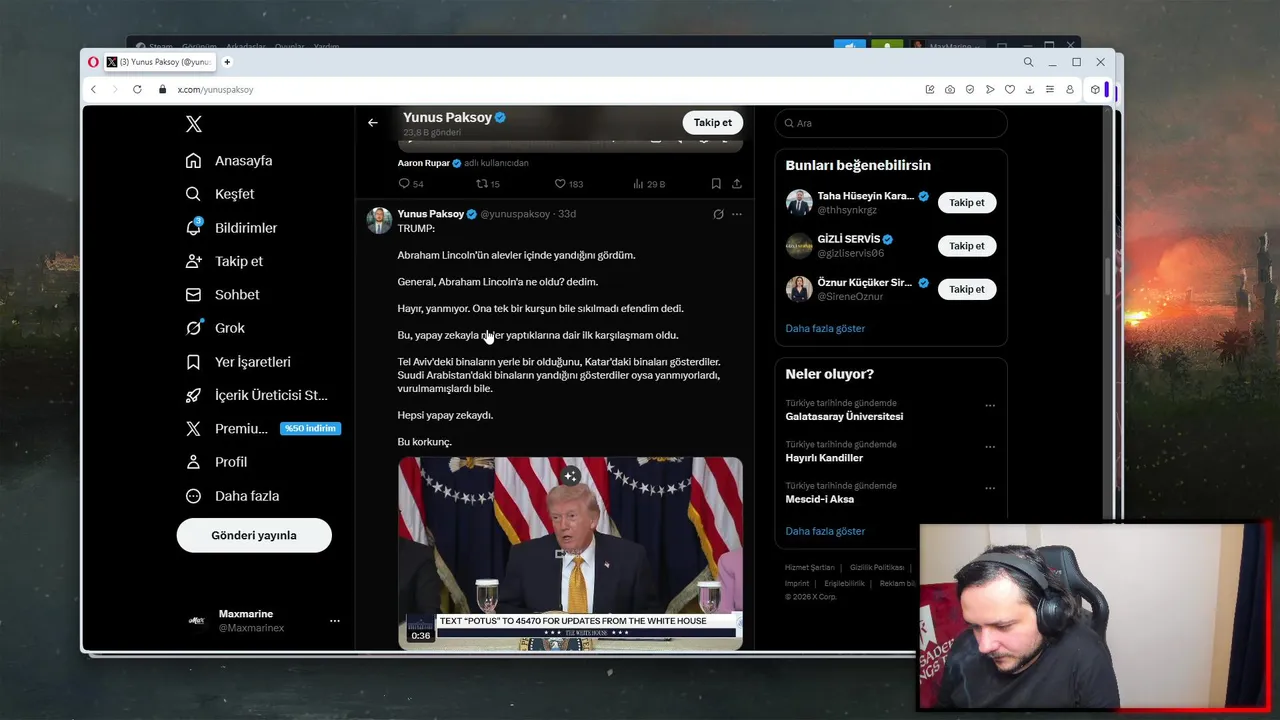Play the Trump video thumbnail
The width and height of the screenshot is (1280, 720).
(570, 553)
